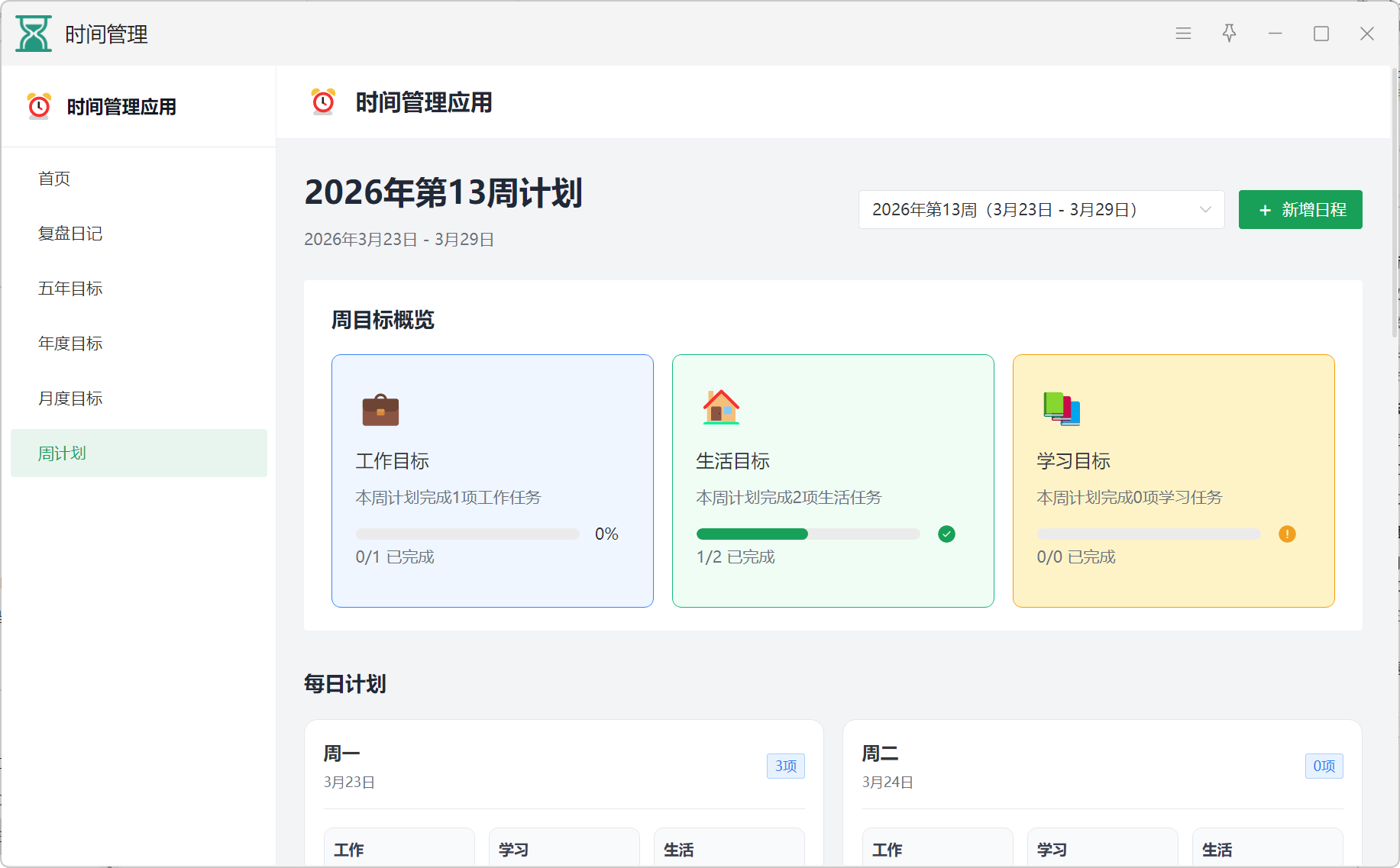Viewport: 1400px width, 868px height.
Task: Open the hamburger menu in title bar
Action: [1183, 34]
